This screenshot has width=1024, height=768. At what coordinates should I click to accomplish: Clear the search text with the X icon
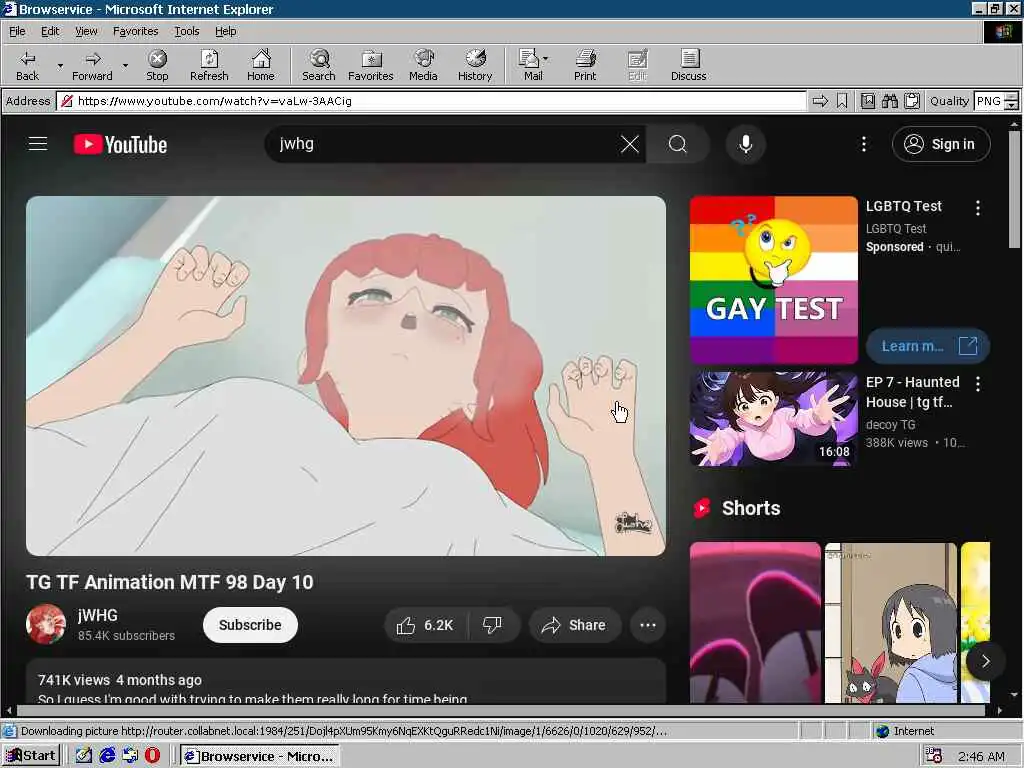pyautogui.click(x=630, y=144)
